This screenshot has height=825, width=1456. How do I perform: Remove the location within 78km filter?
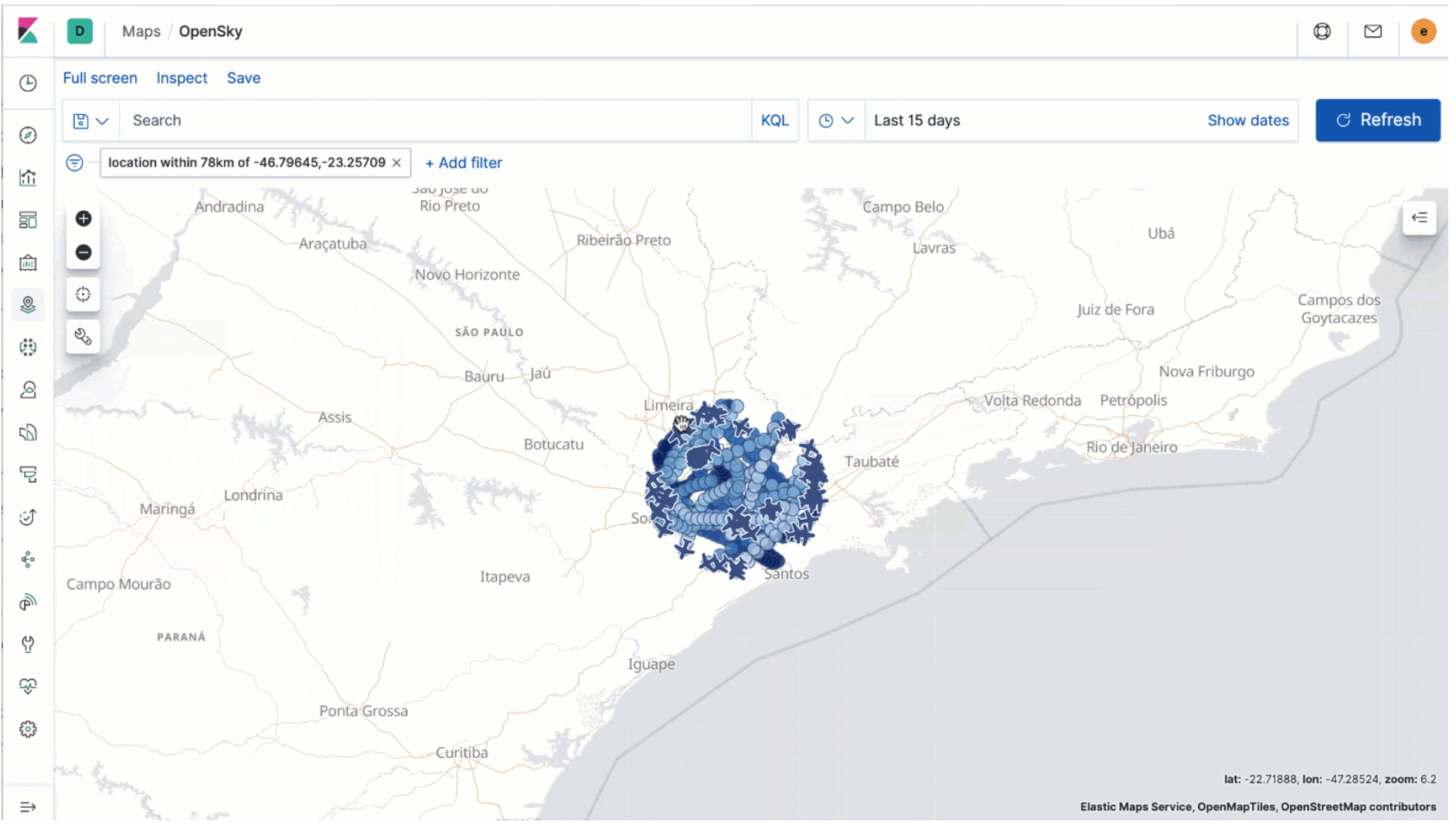[x=396, y=162]
